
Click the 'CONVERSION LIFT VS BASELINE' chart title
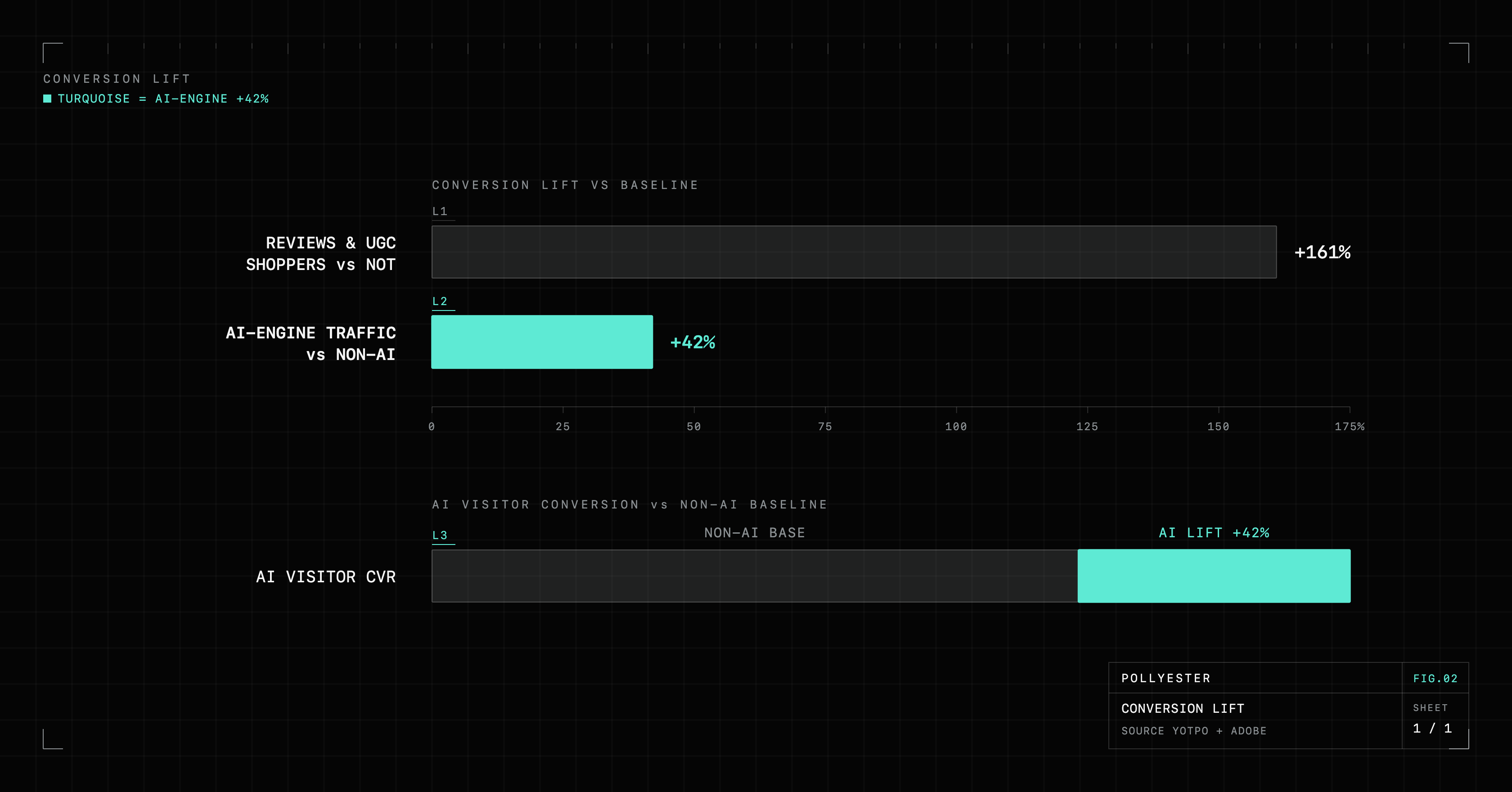coord(565,185)
